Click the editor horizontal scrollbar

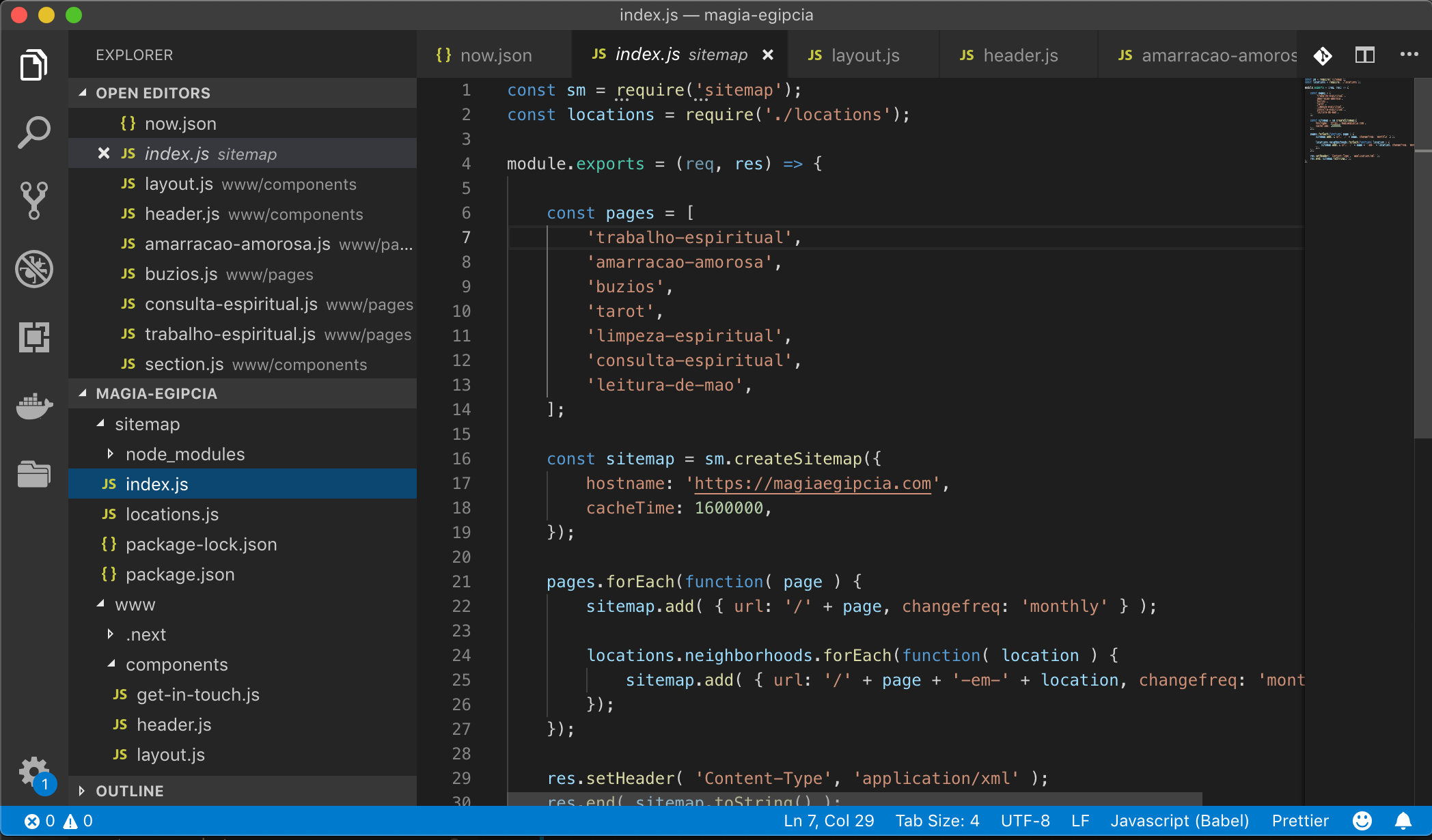coord(854,799)
